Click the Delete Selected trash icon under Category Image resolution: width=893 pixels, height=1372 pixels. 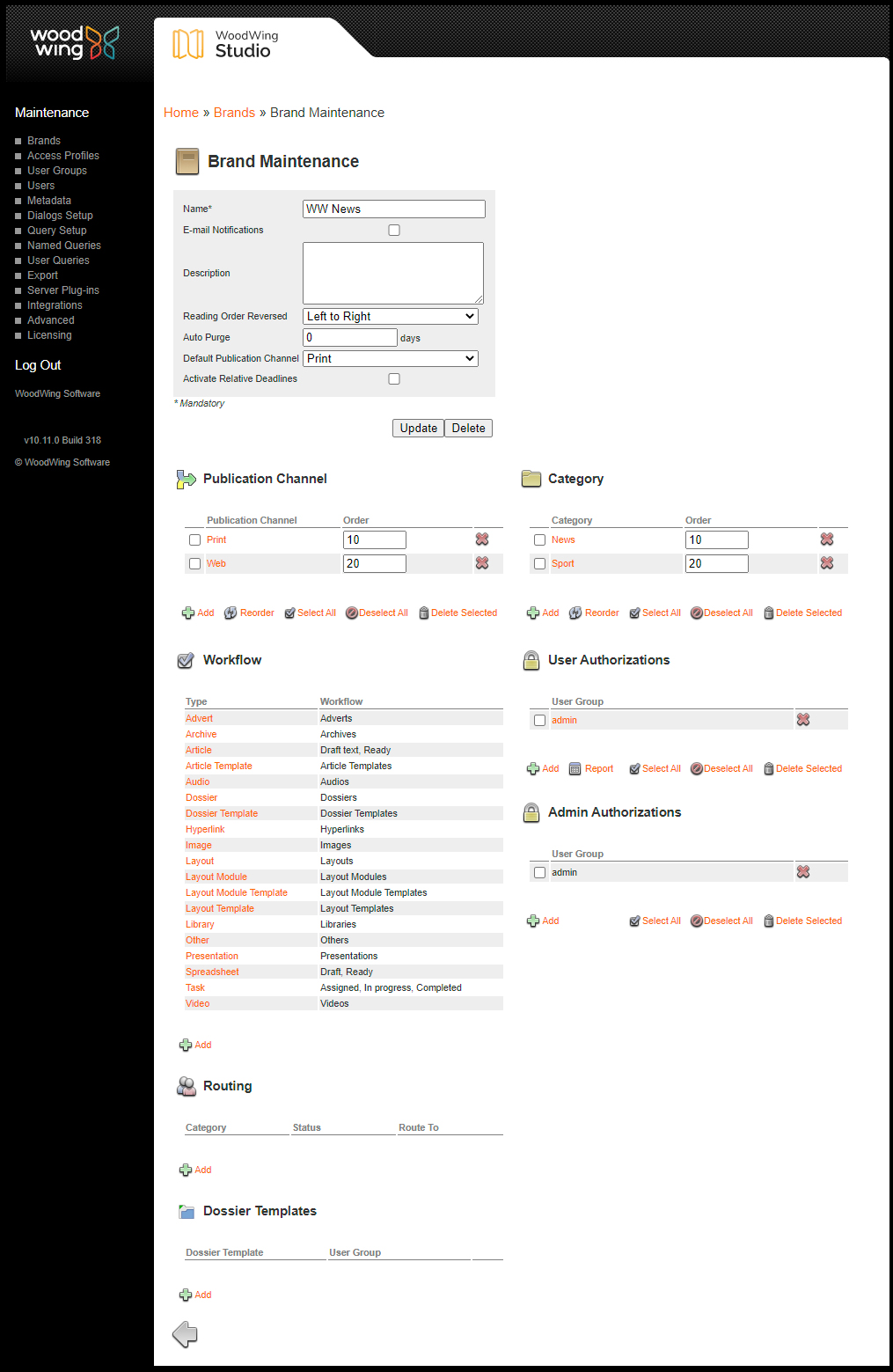769,613
